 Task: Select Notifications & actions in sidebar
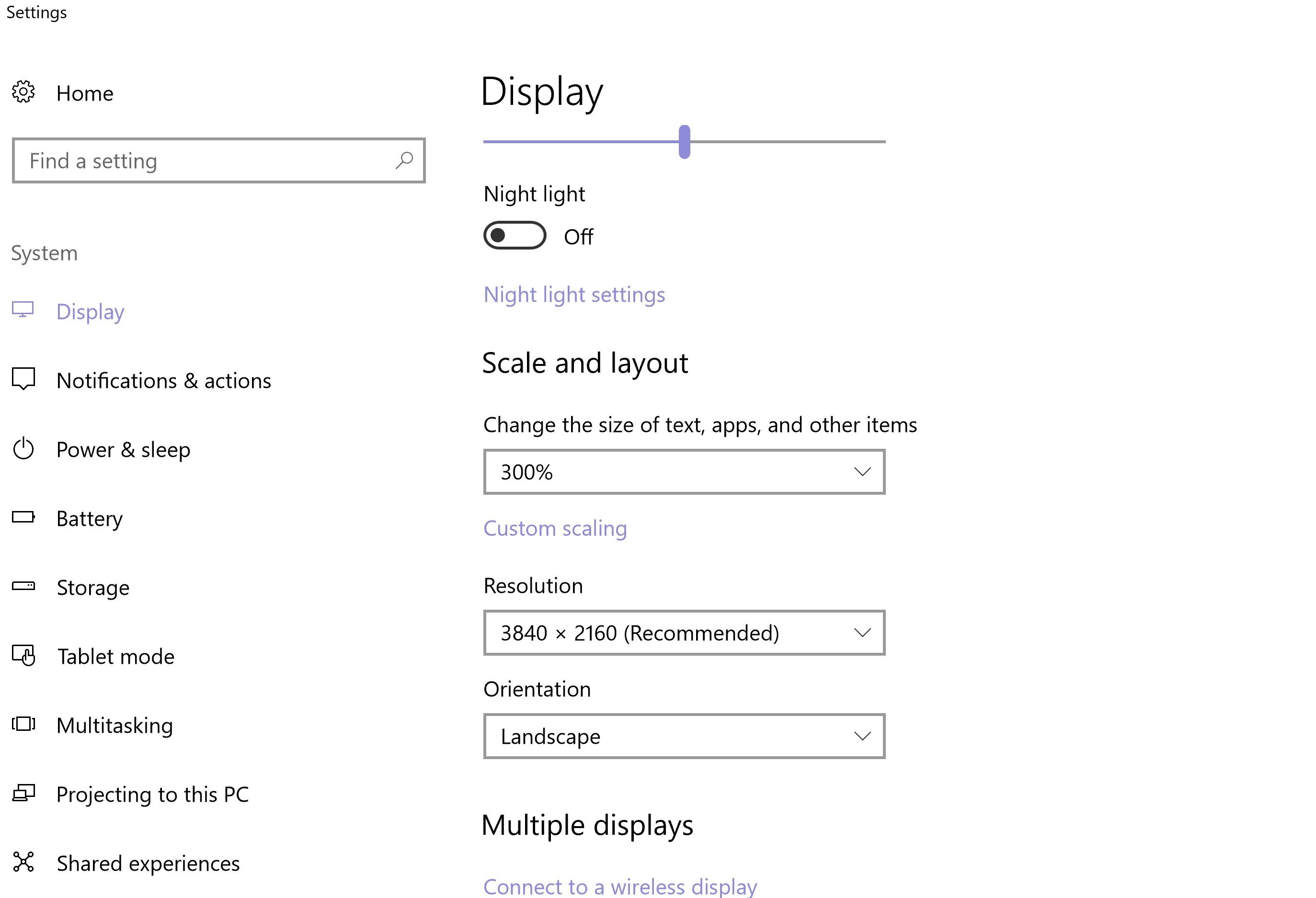pos(164,381)
